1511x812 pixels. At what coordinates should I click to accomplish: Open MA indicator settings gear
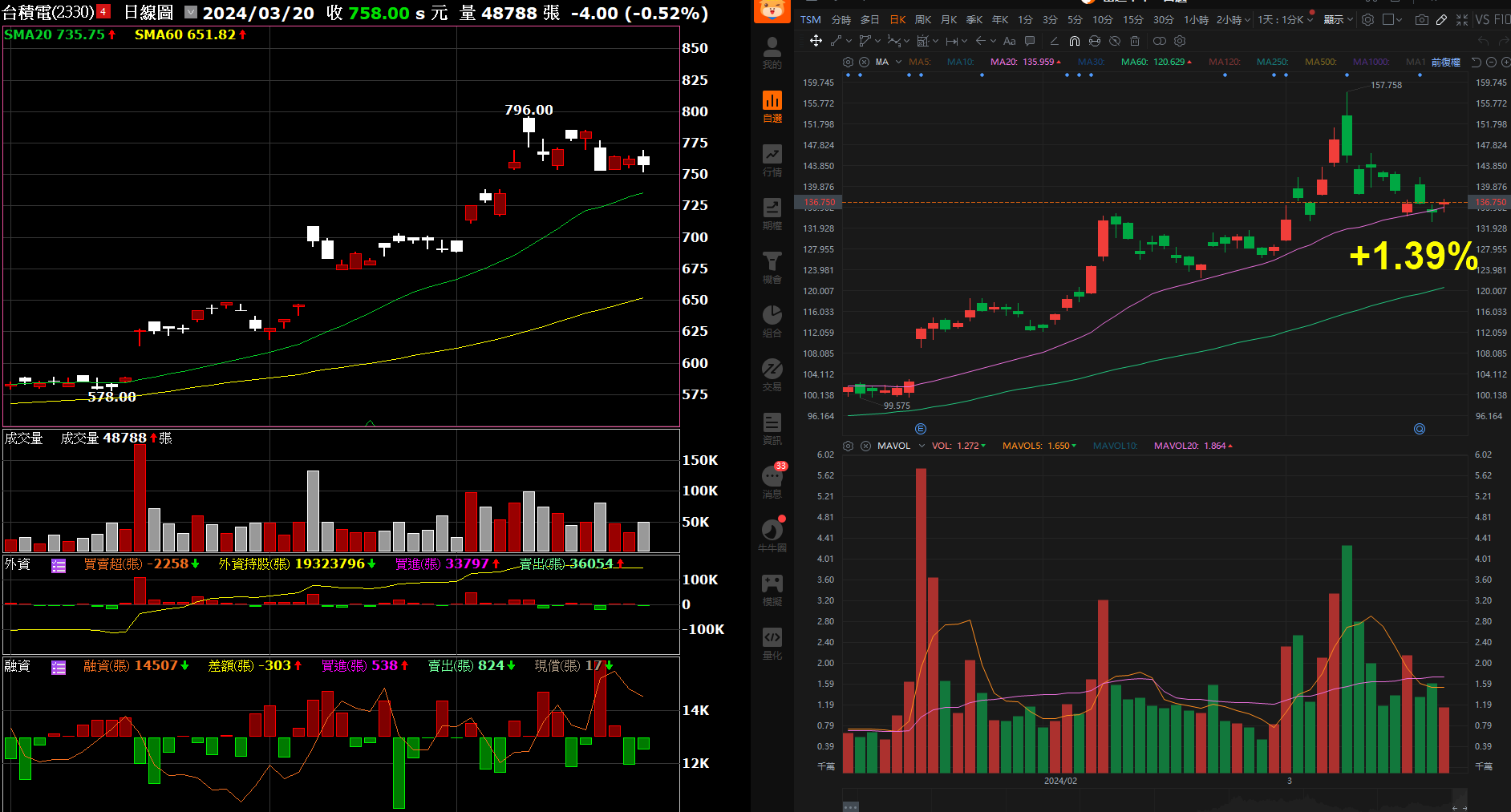click(x=848, y=63)
